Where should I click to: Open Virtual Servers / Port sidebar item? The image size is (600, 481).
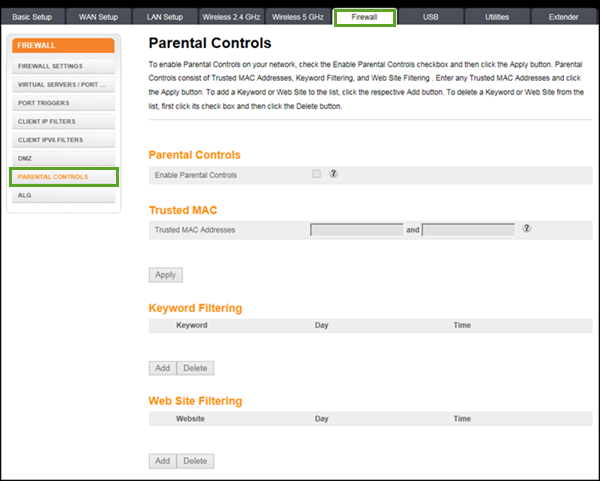pyautogui.click(x=62, y=84)
